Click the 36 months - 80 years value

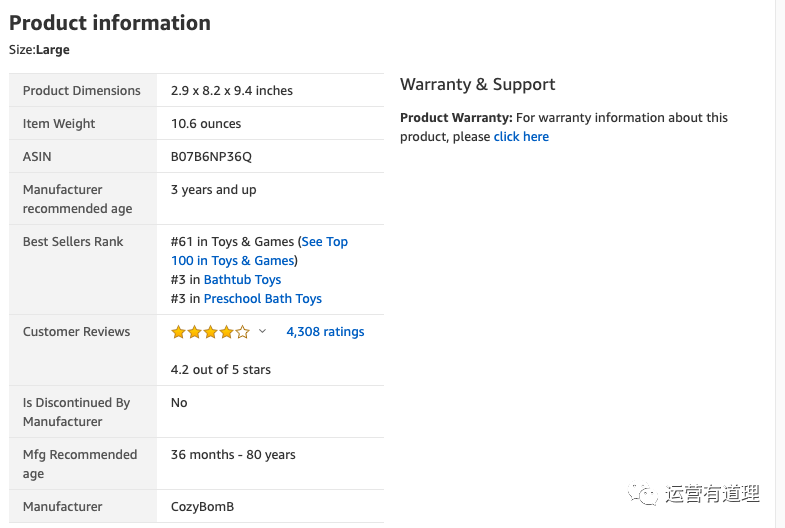click(233, 454)
